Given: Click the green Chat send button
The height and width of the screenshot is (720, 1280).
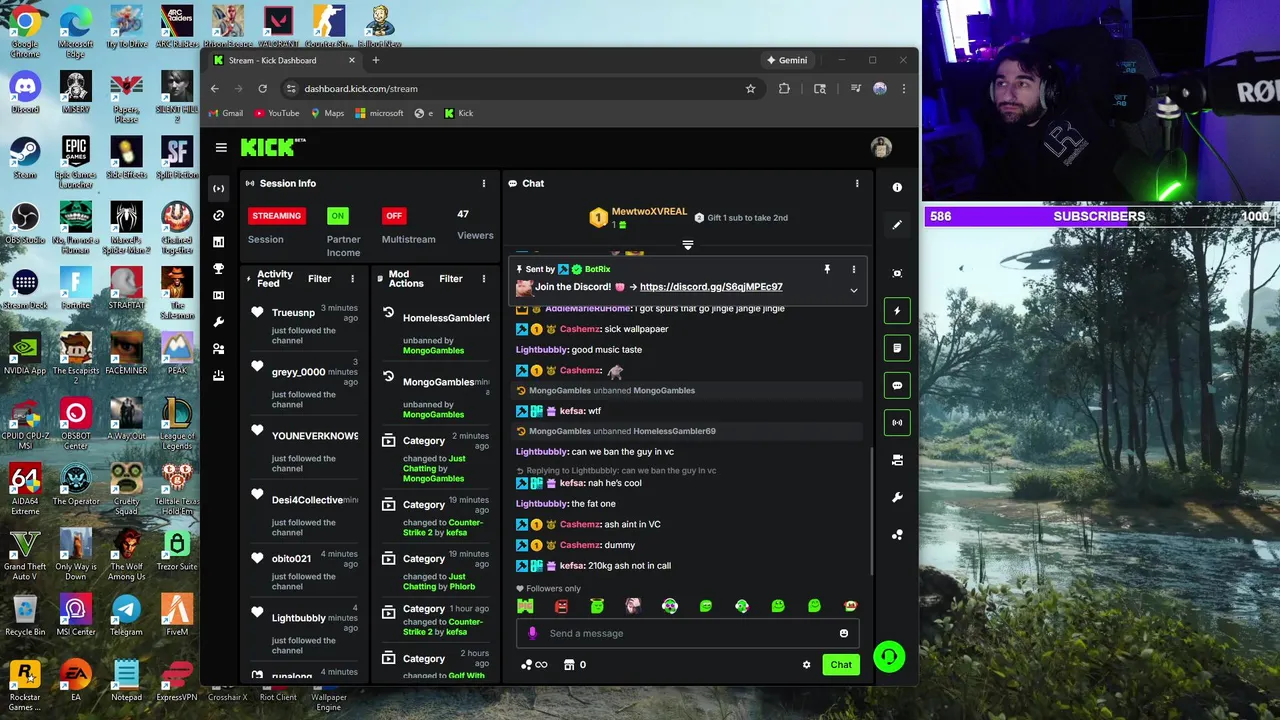Looking at the screenshot, I should pyautogui.click(x=841, y=665).
